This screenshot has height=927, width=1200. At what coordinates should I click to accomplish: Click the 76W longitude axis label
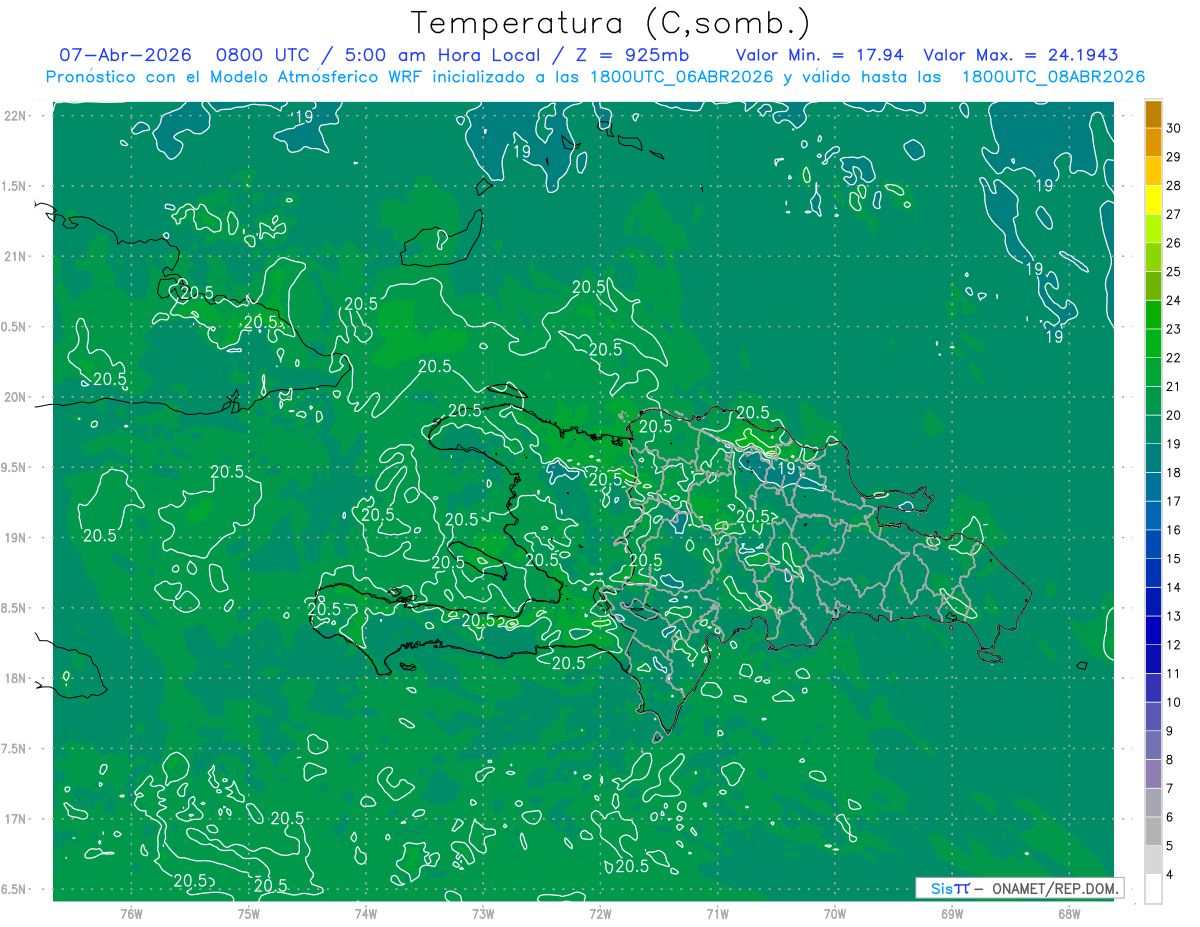[131, 913]
